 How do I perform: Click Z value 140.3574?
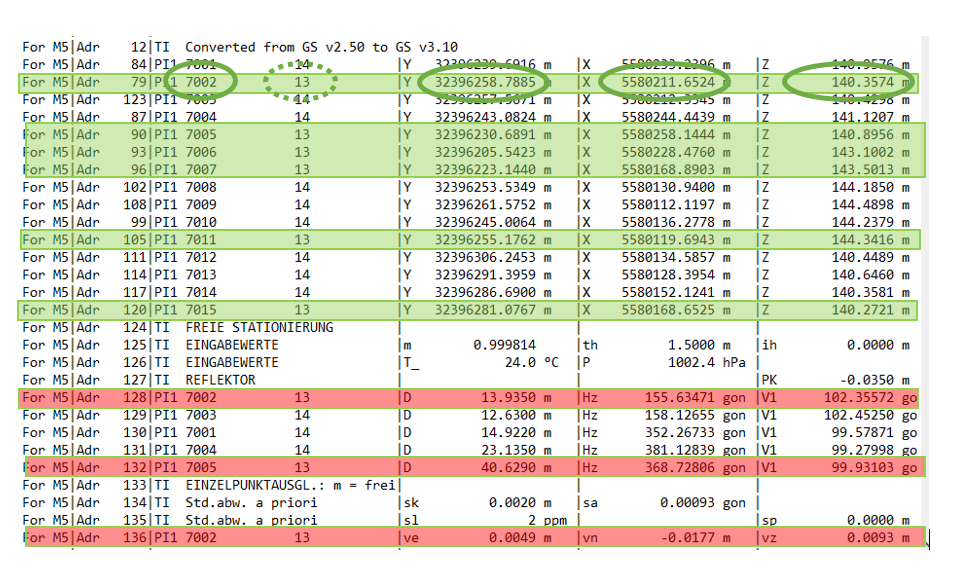tap(862, 82)
